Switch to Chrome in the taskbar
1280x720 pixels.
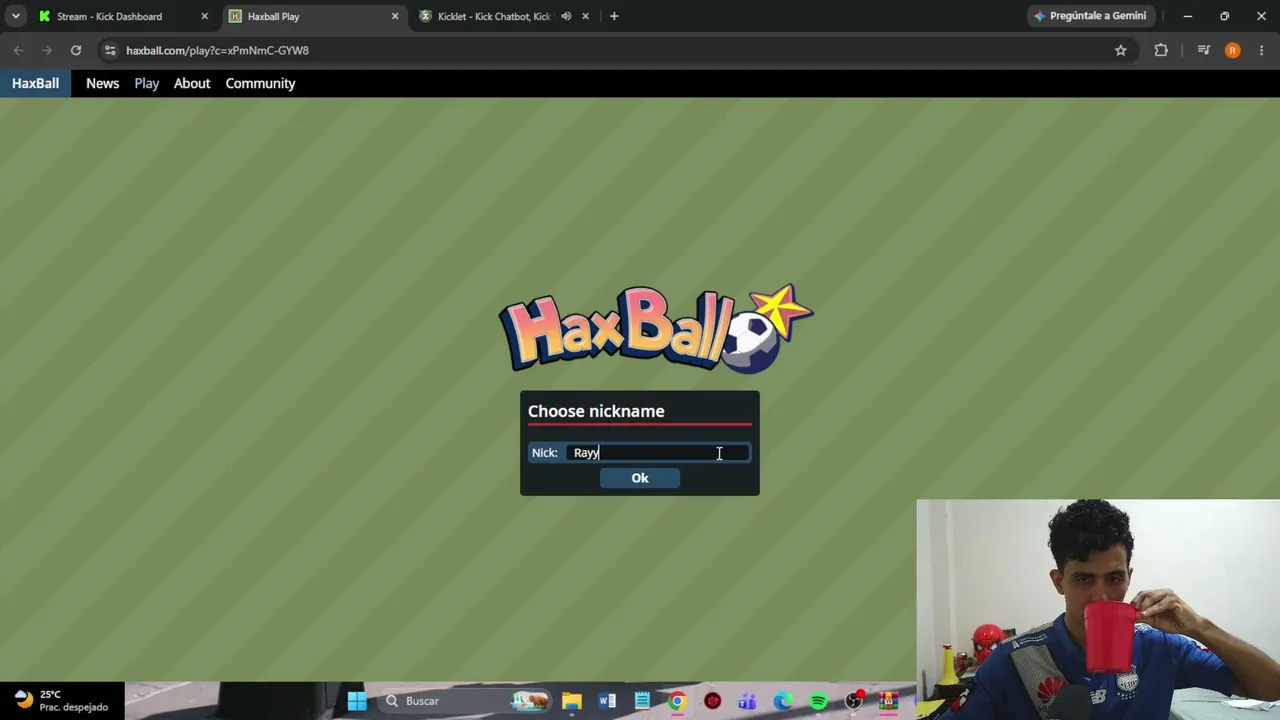coord(677,701)
